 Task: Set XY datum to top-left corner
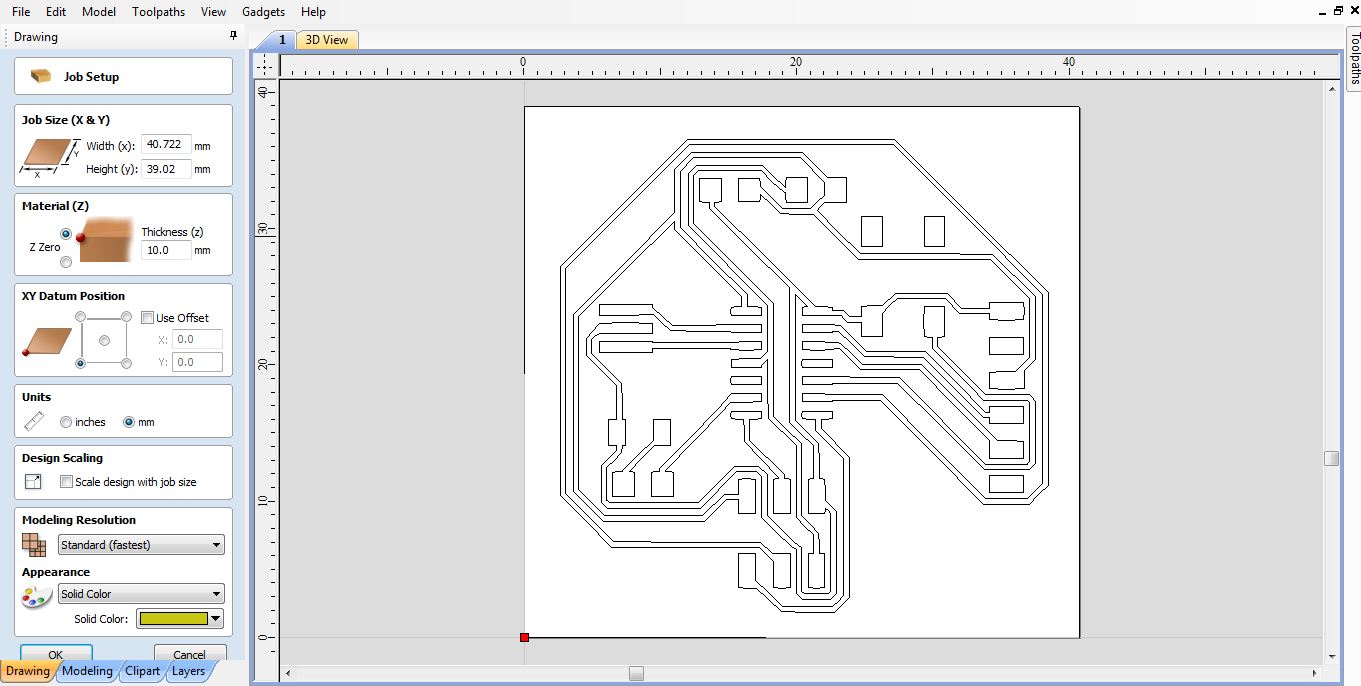(x=81, y=317)
